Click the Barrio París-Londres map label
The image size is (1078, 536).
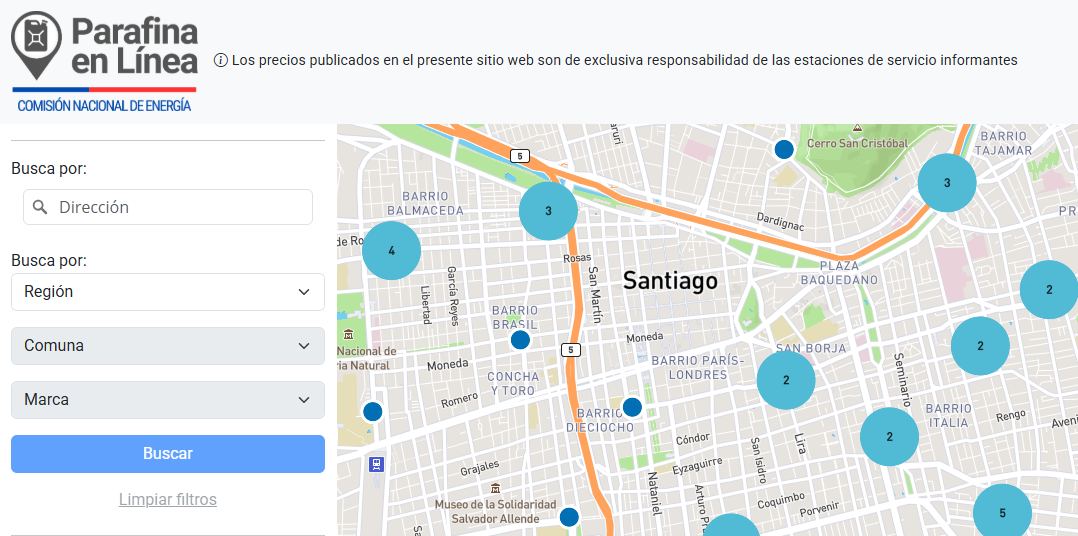[698, 368]
